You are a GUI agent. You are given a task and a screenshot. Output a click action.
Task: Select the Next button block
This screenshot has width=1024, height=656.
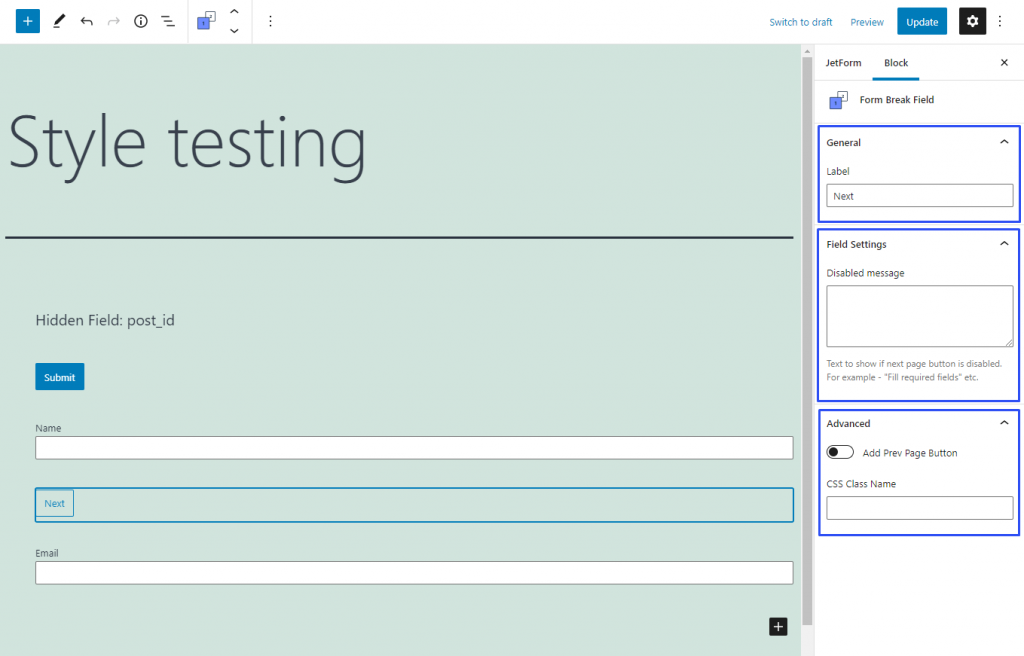point(54,503)
